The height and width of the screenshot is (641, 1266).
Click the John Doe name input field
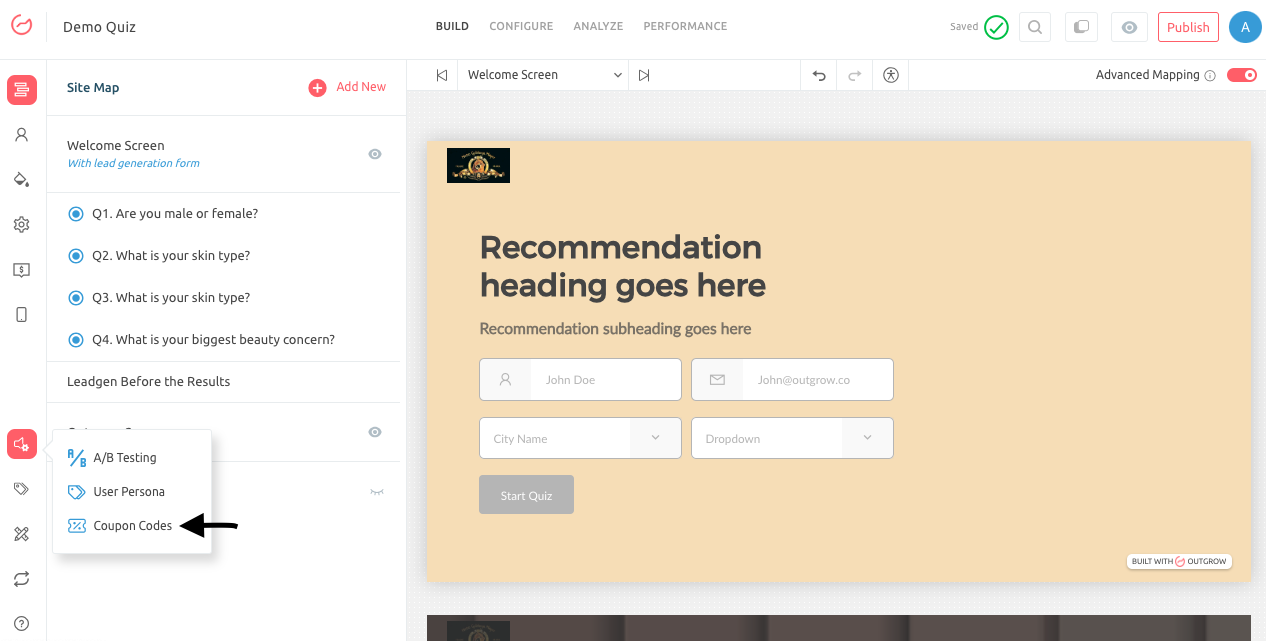coord(604,380)
